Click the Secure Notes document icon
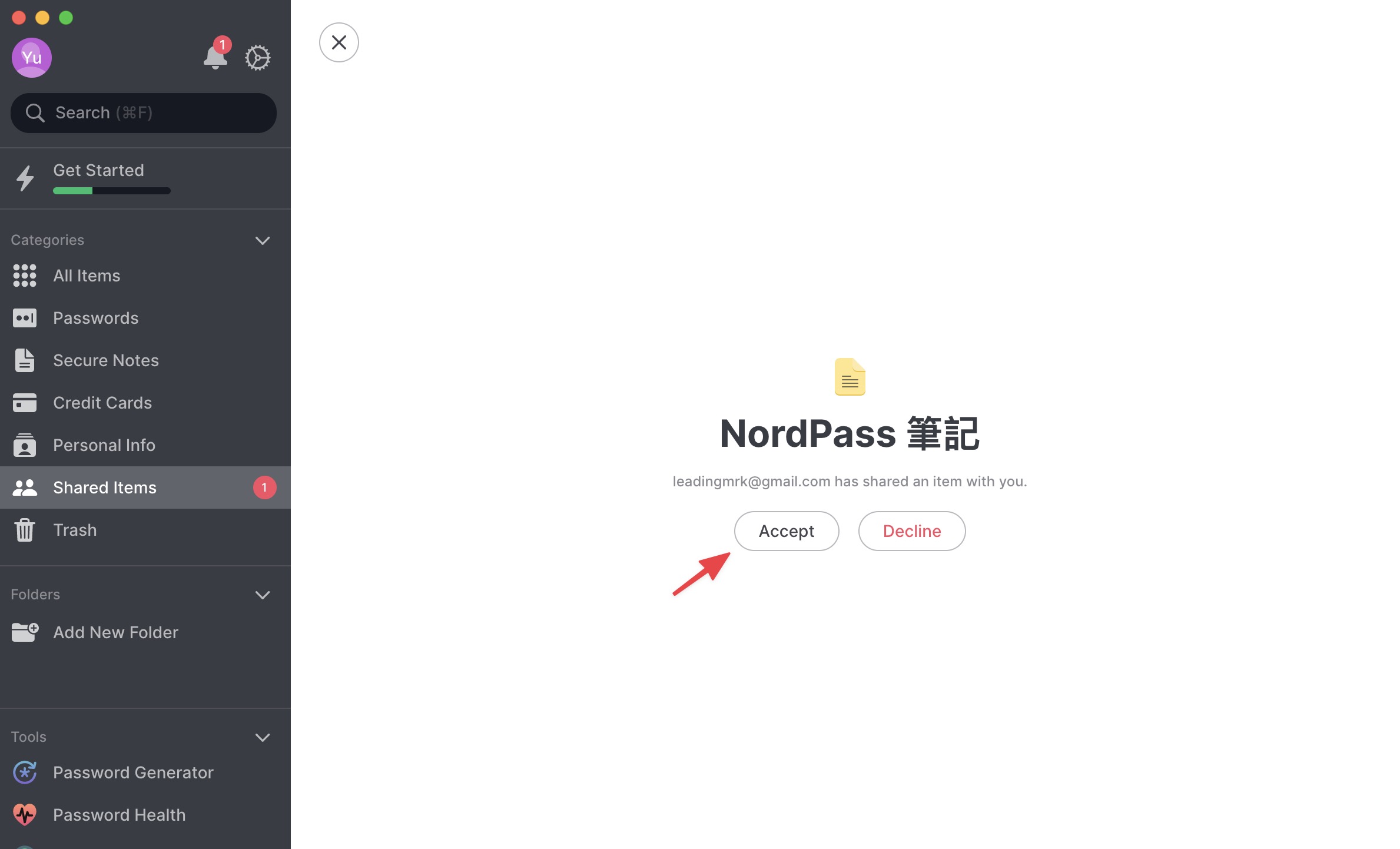The image size is (1400, 849). tap(25, 360)
